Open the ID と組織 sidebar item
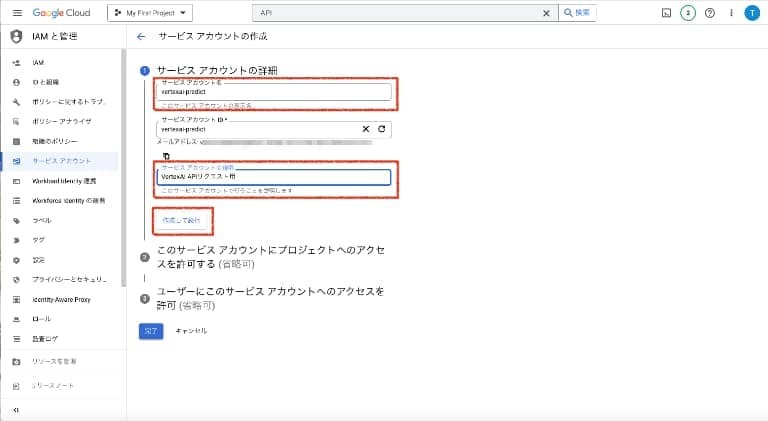 [x=61, y=82]
